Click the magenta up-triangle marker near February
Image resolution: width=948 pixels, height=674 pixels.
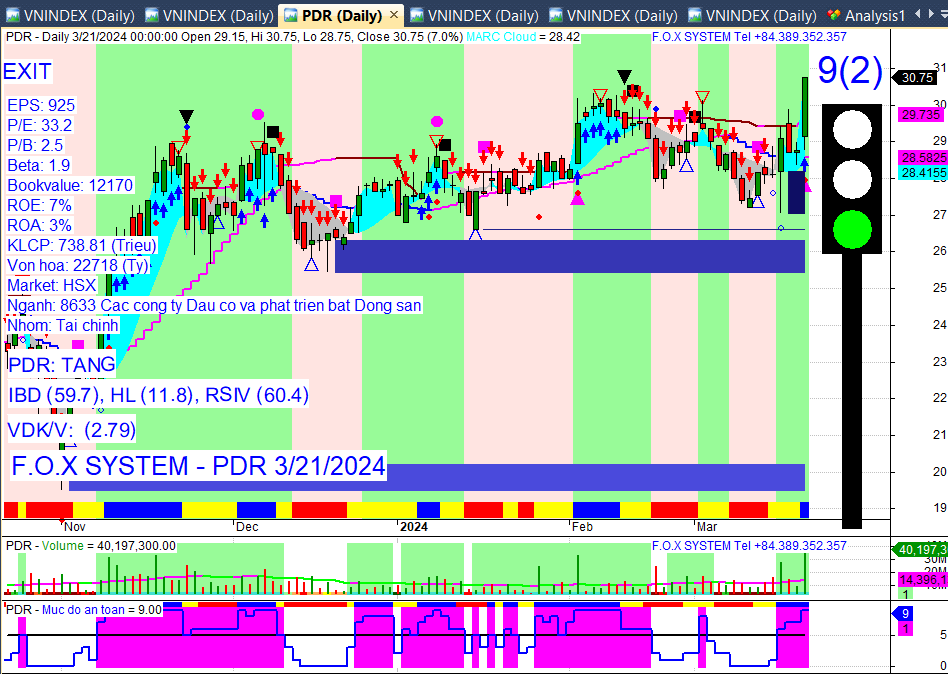click(578, 198)
